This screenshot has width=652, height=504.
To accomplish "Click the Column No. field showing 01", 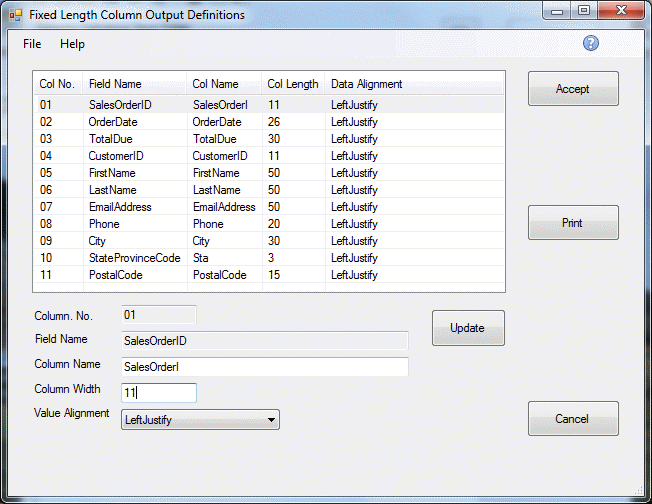I will (159, 315).
